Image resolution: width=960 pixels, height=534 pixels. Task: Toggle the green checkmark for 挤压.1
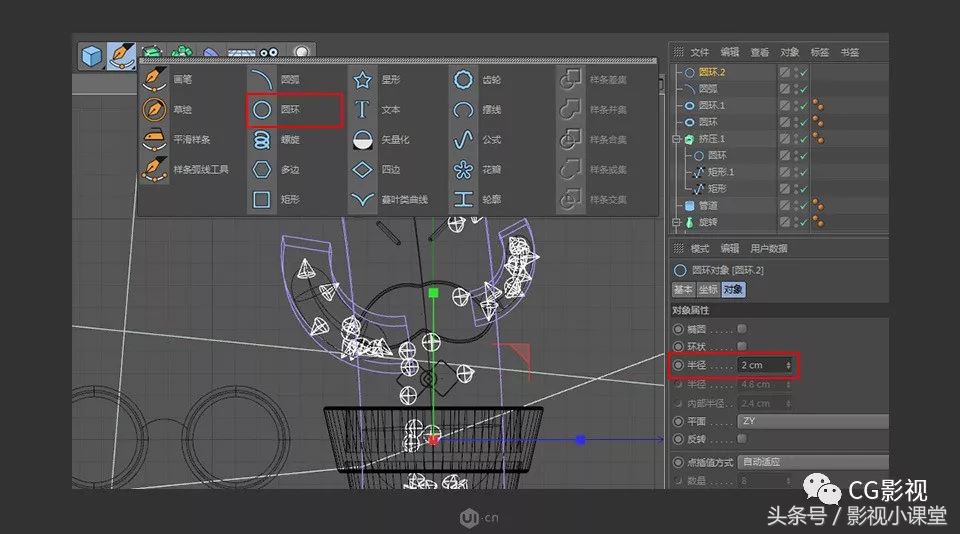804,139
